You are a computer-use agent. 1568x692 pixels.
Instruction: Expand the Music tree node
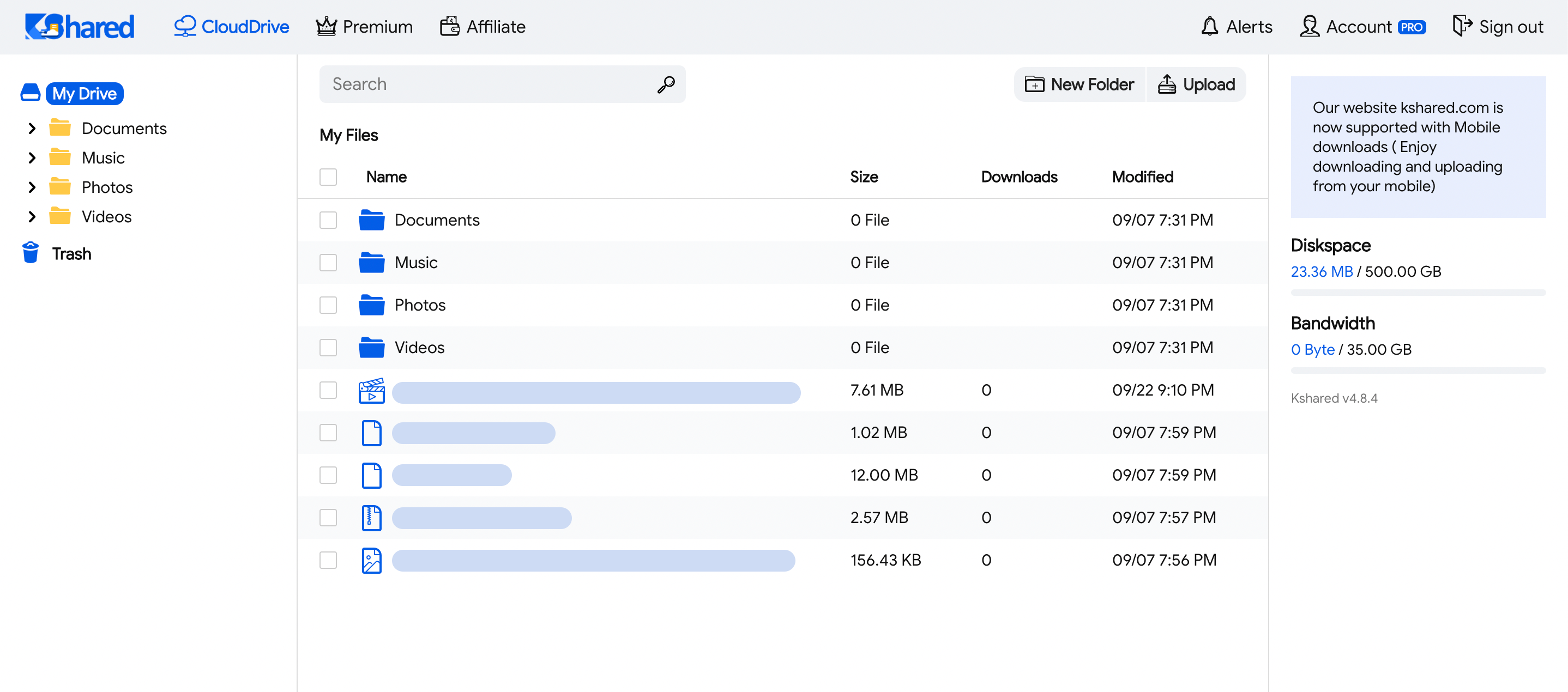tap(32, 157)
